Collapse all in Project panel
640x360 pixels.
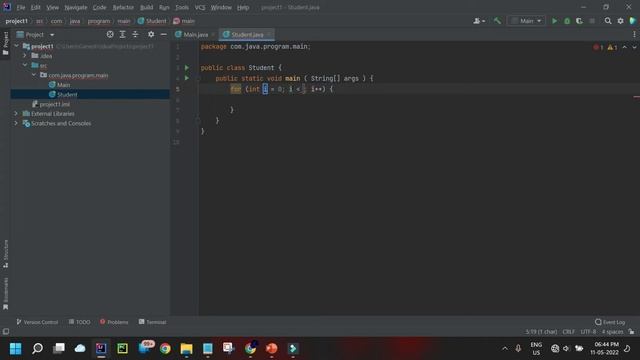(x=135, y=35)
